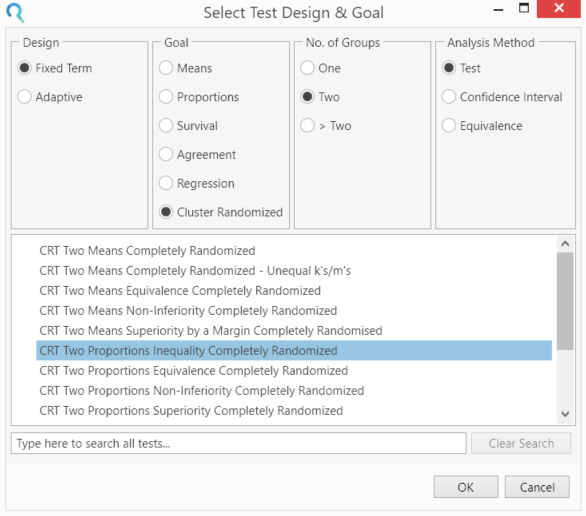
Task: Click the nQuery app logo icon
Action: (16, 12)
